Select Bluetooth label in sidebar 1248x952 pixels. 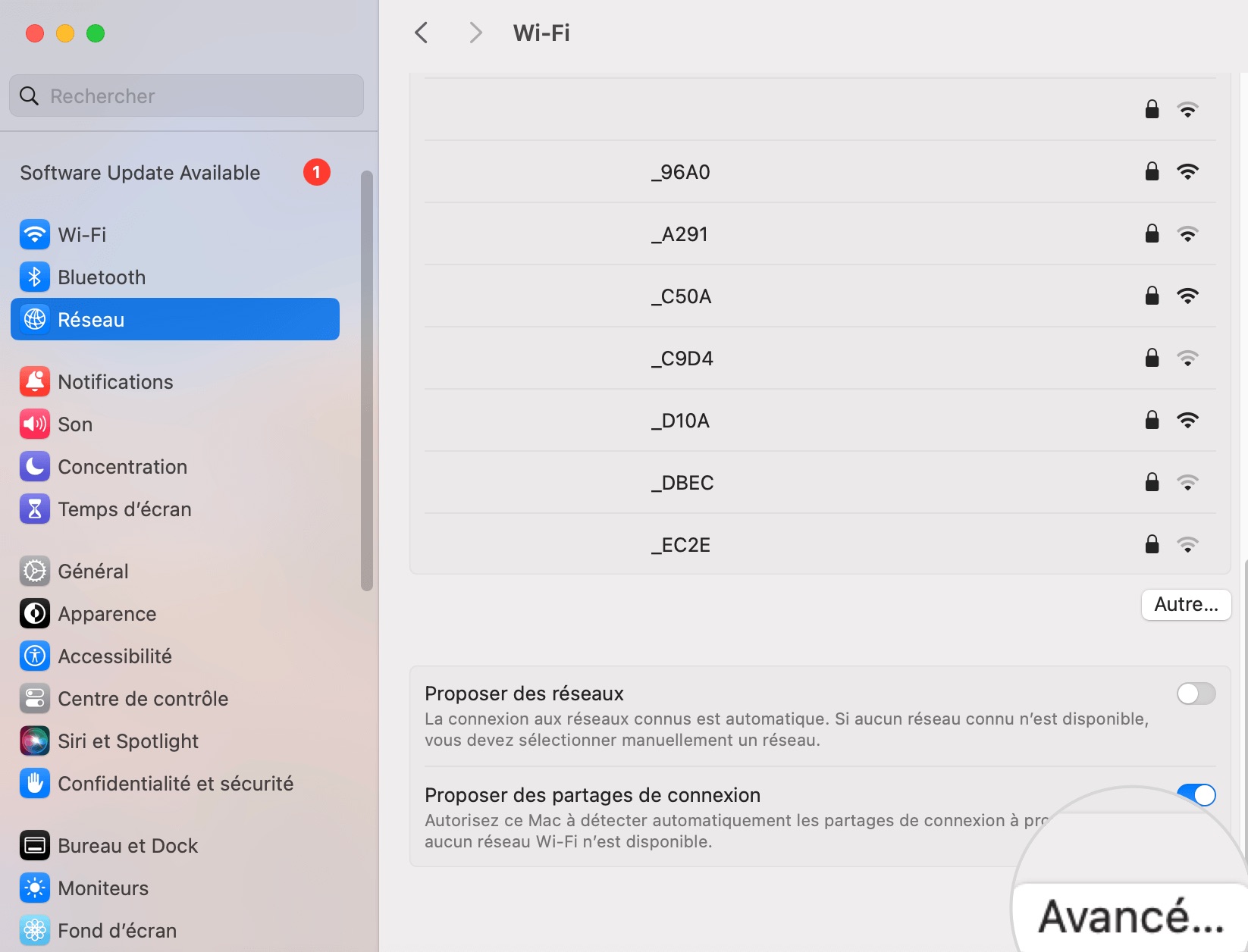(102, 277)
